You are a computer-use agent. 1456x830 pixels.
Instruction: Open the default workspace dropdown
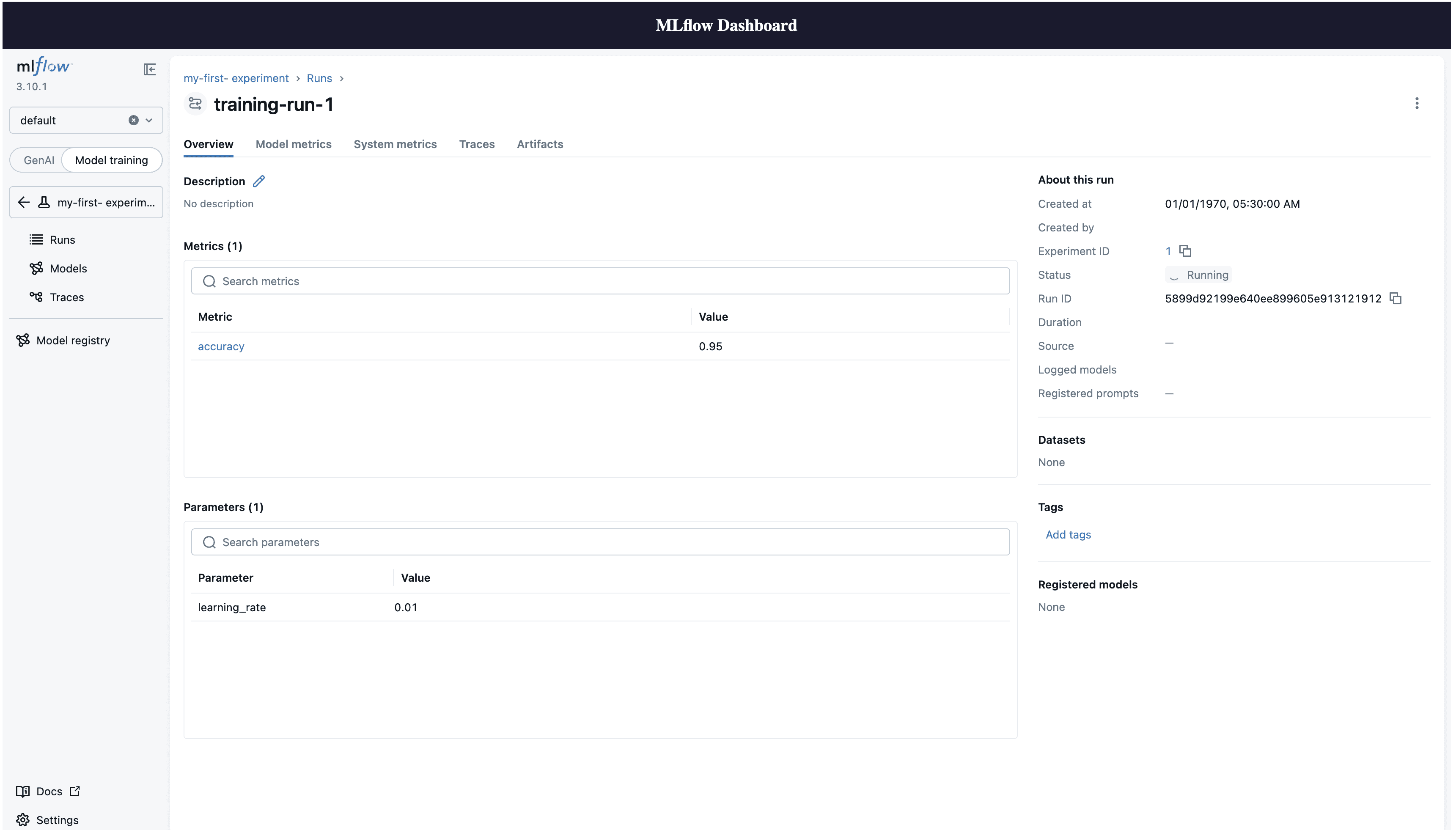149,120
